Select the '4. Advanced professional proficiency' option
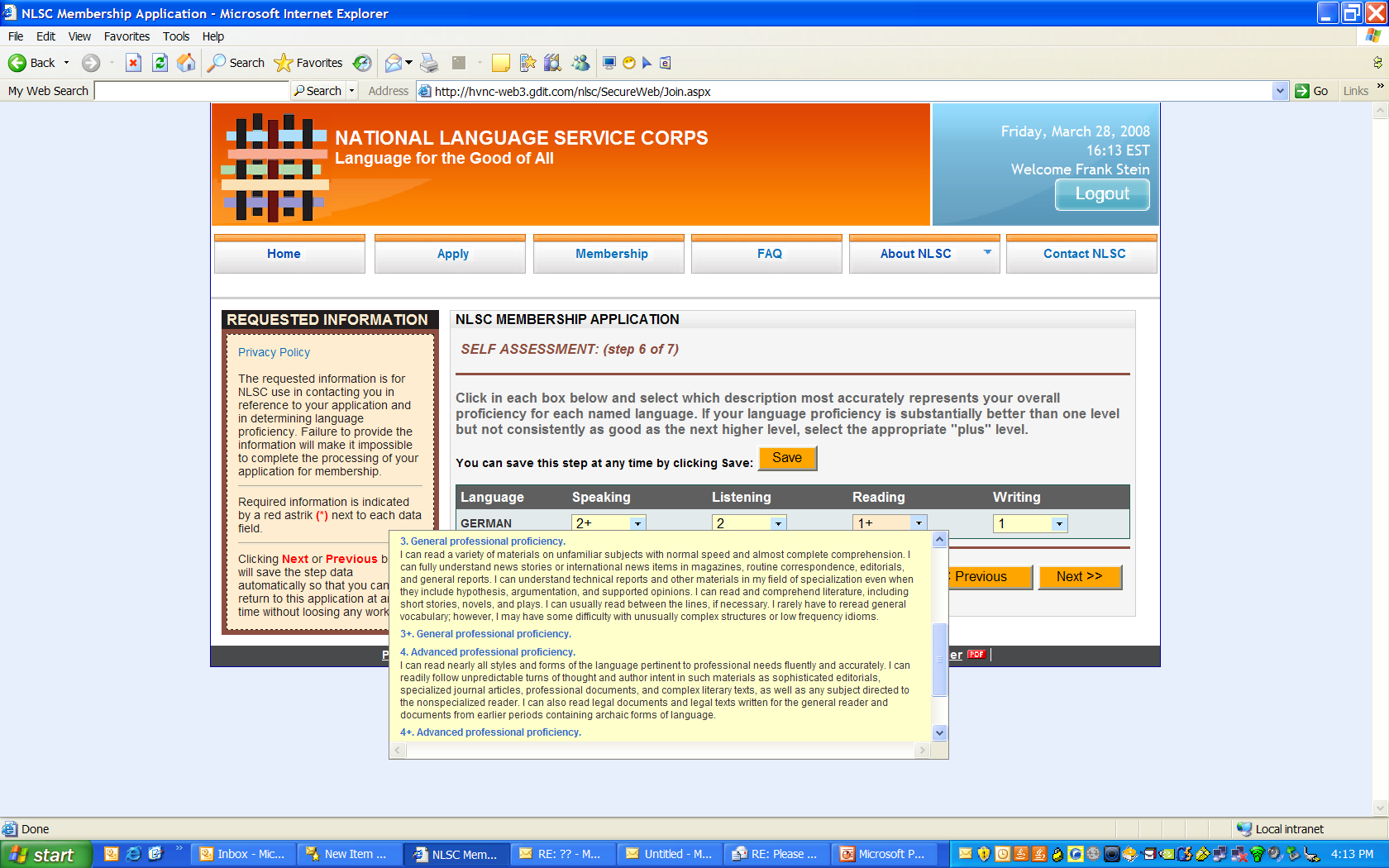1389x868 pixels. pos(488,652)
